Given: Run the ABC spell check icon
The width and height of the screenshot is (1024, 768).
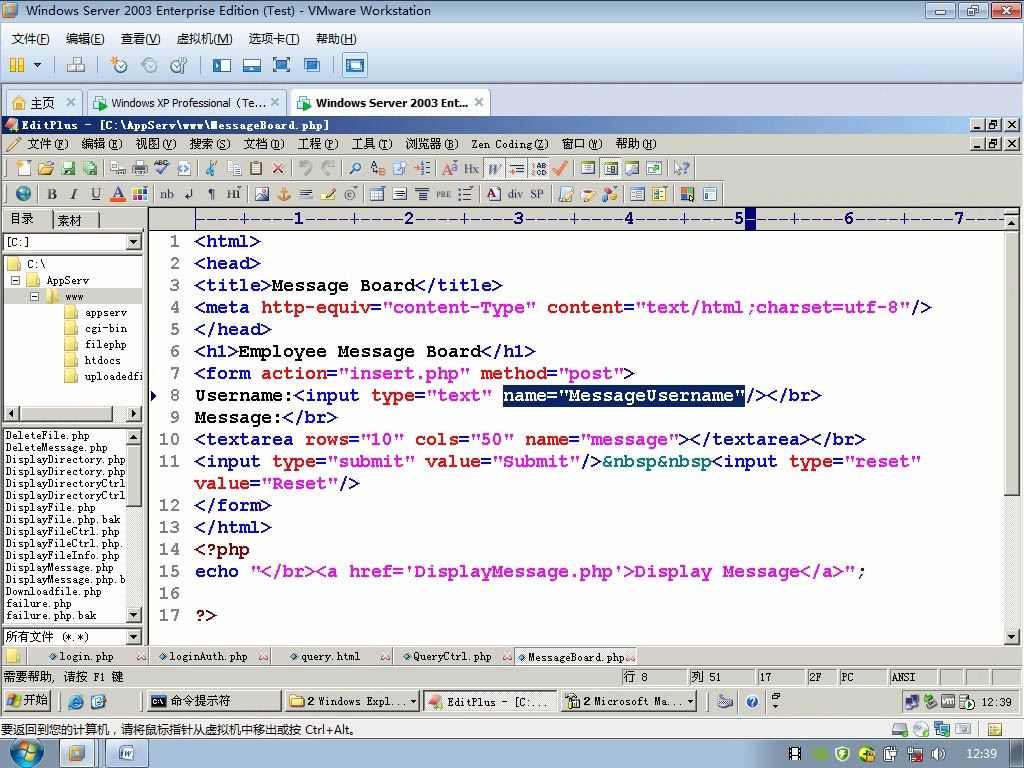Looking at the screenshot, I should (161, 168).
